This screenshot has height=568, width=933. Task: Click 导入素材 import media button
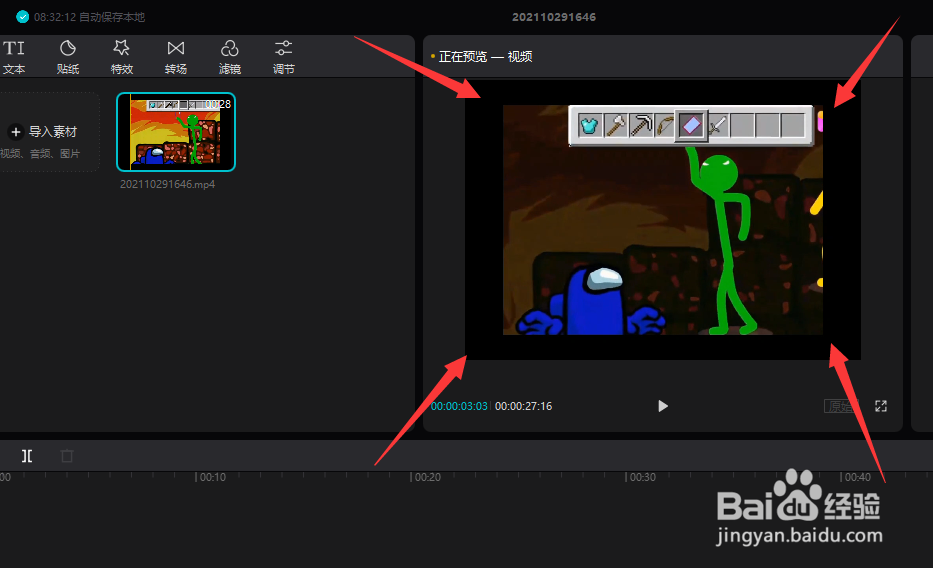pyautogui.click(x=43, y=131)
